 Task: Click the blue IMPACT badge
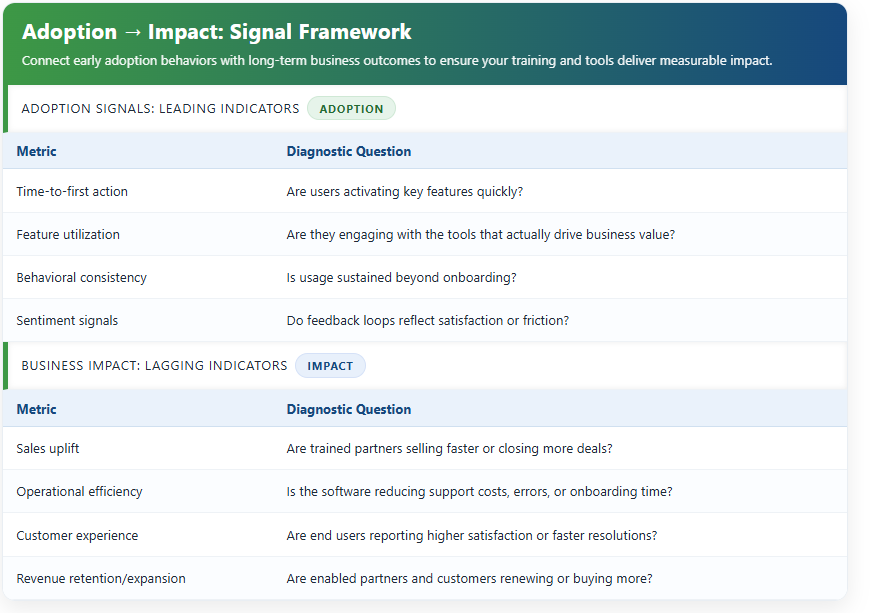pyautogui.click(x=330, y=366)
